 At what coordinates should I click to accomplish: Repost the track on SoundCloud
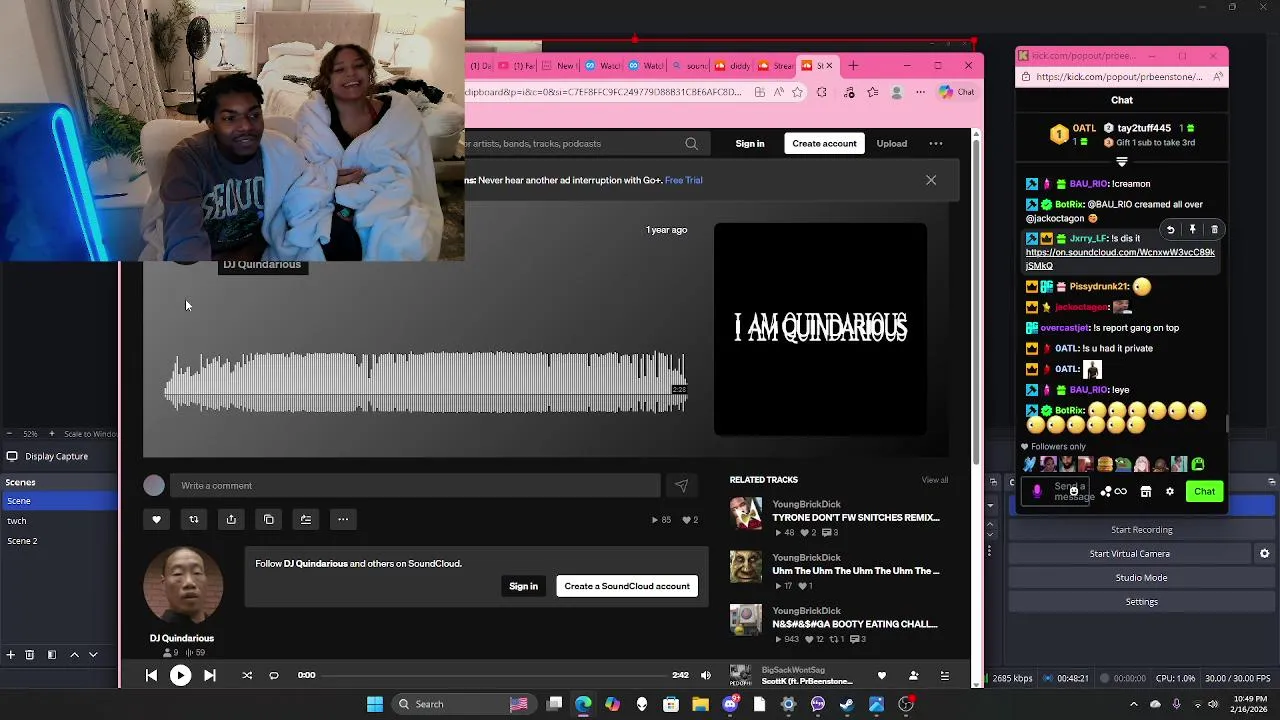(x=194, y=519)
